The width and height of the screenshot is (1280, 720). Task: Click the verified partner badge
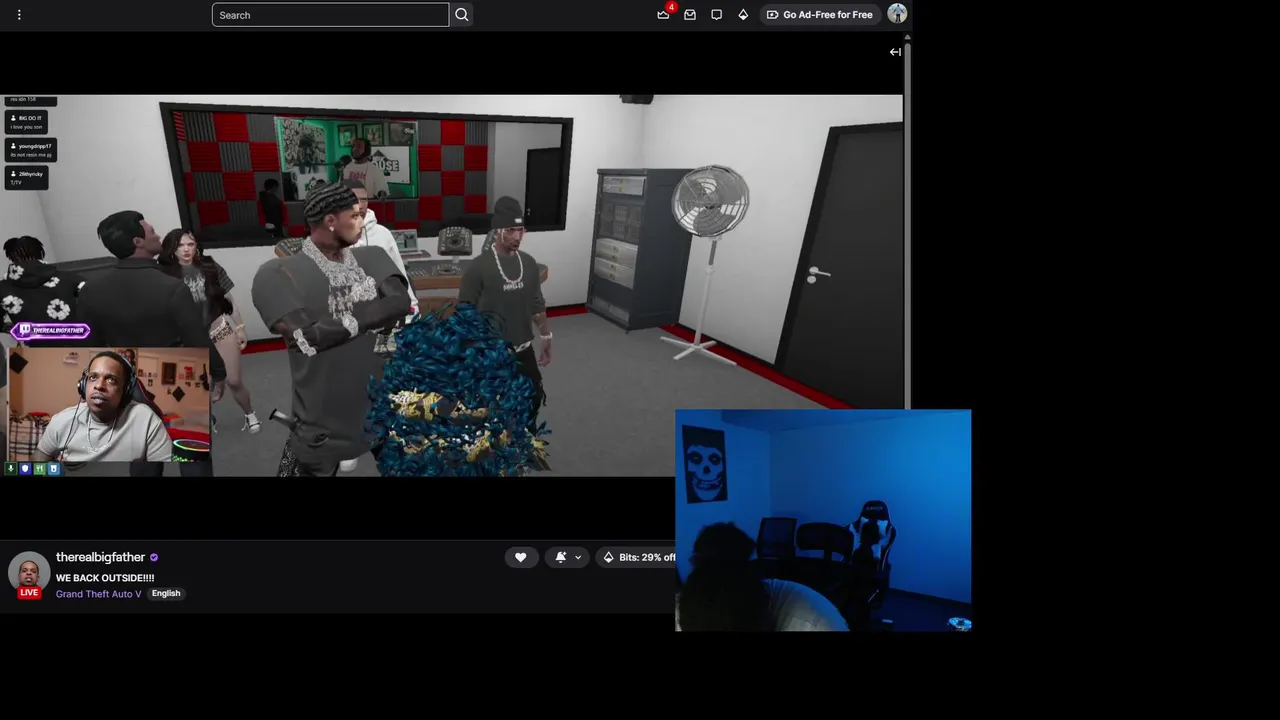click(x=154, y=558)
